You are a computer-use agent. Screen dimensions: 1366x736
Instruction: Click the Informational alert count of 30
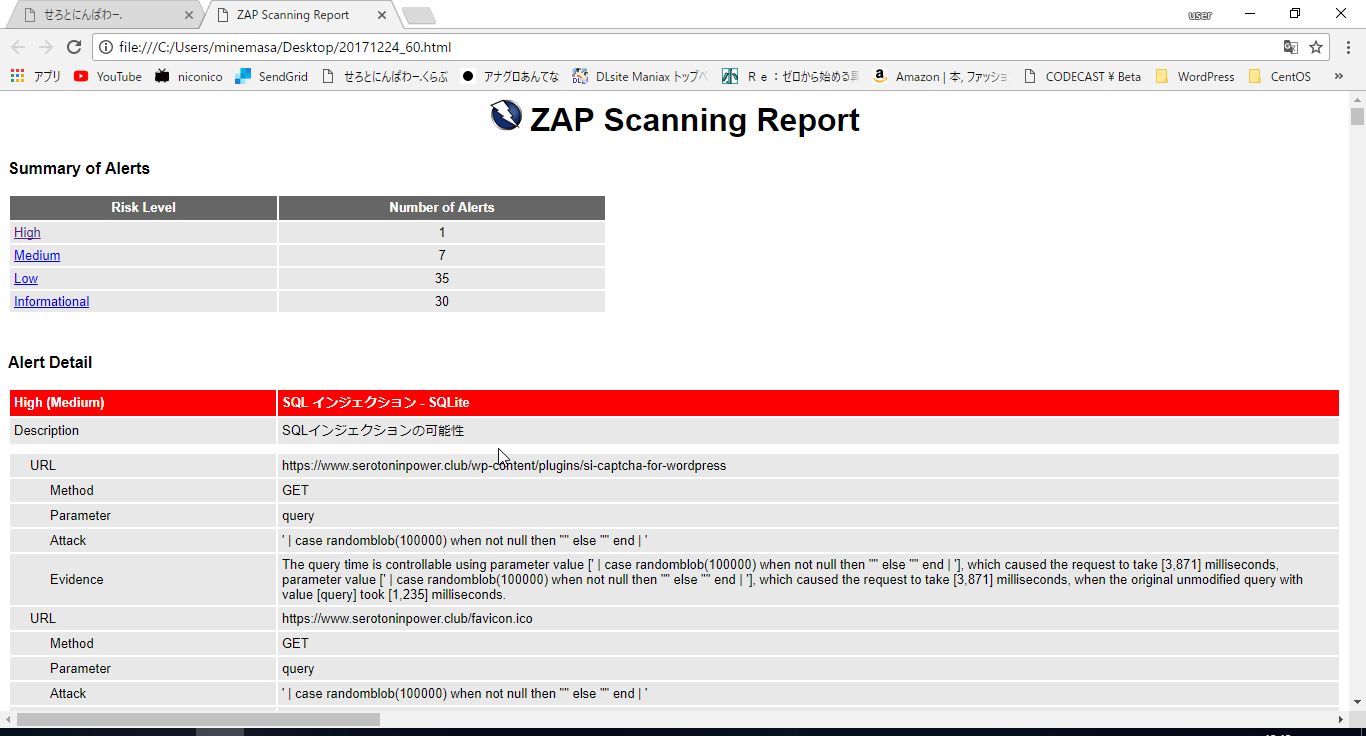click(442, 301)
